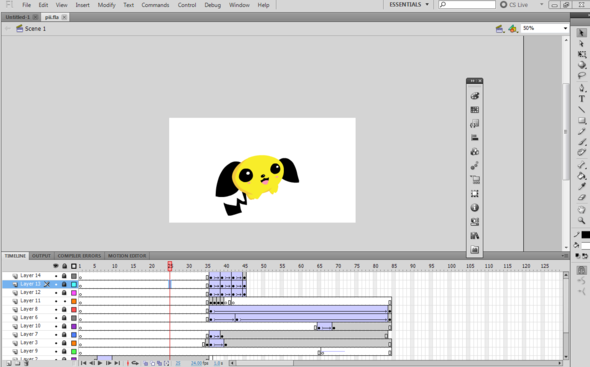Open the Timeline panel options menu
This screenshot has height=367, width=590.
click(565, 256)
